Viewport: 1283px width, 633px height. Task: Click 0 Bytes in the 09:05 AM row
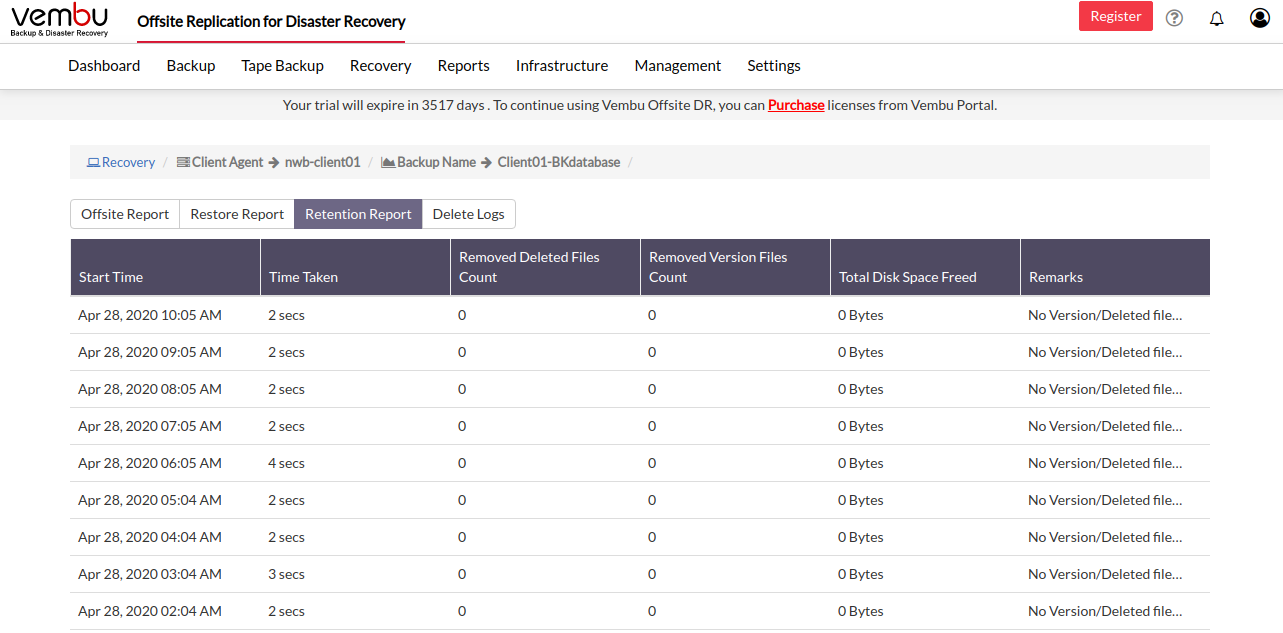point(861,352)
